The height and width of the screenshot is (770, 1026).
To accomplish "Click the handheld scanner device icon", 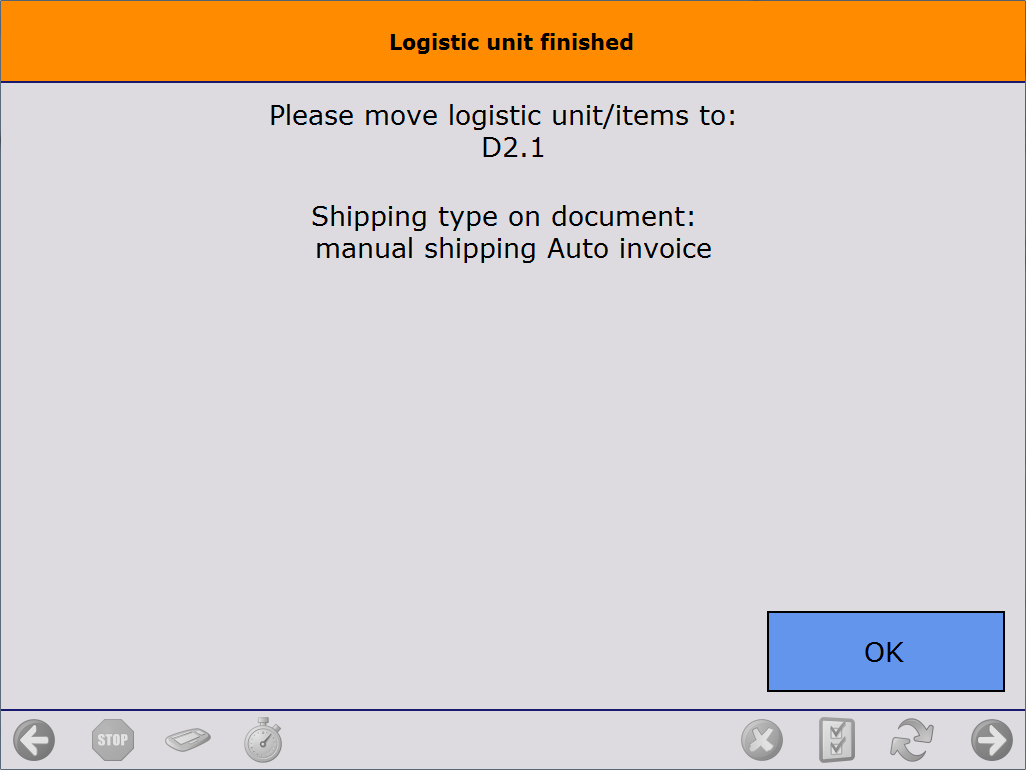I will pyautogui.click(x=188, y=741).
